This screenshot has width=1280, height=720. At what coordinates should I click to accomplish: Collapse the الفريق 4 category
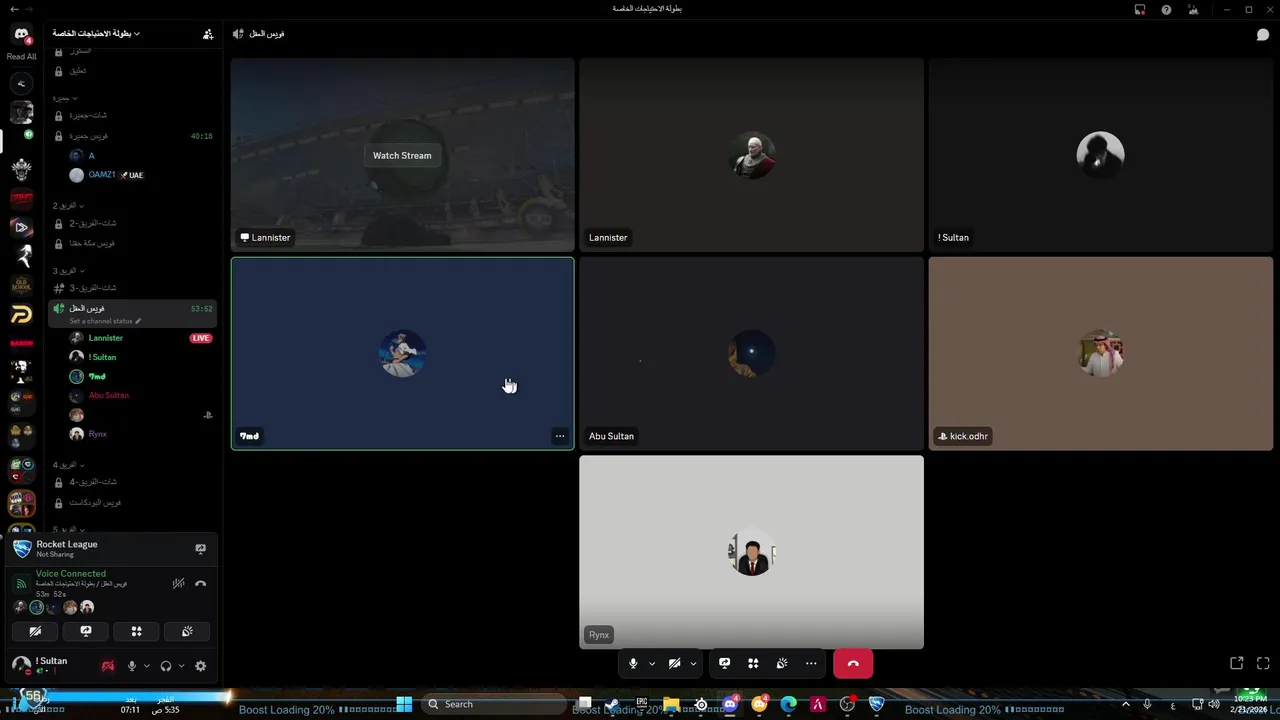(68, 465)
